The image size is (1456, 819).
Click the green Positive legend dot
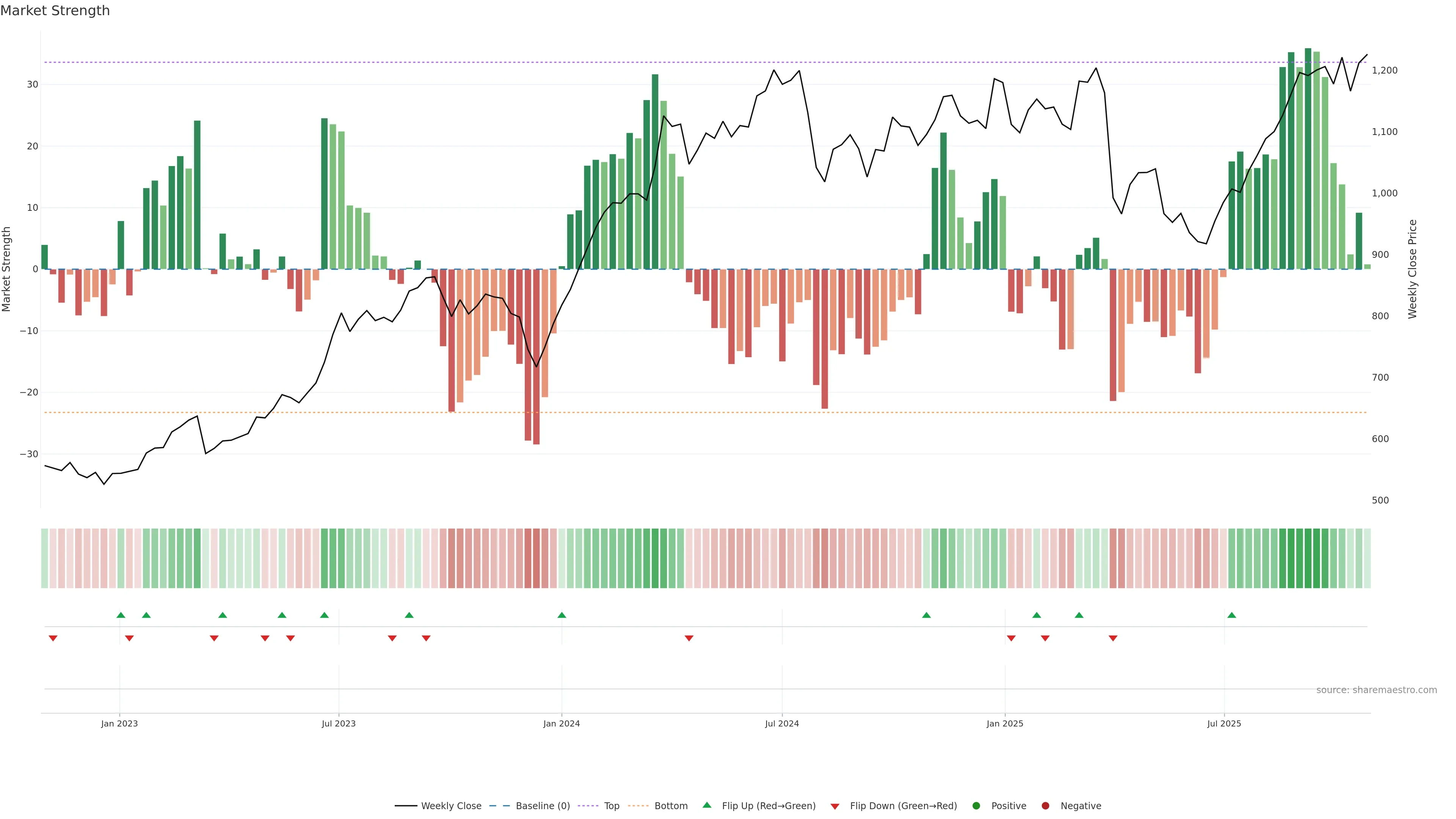click(976, 805)
